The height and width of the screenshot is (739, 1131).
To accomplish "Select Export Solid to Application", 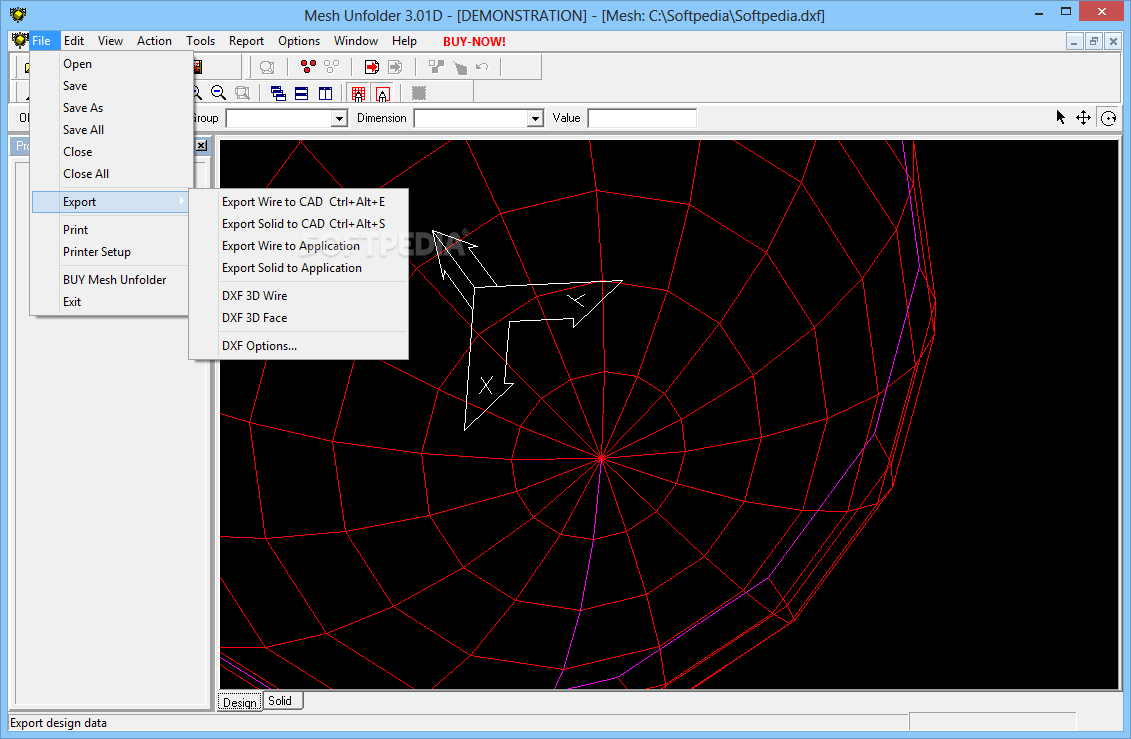I will (299, 267).
